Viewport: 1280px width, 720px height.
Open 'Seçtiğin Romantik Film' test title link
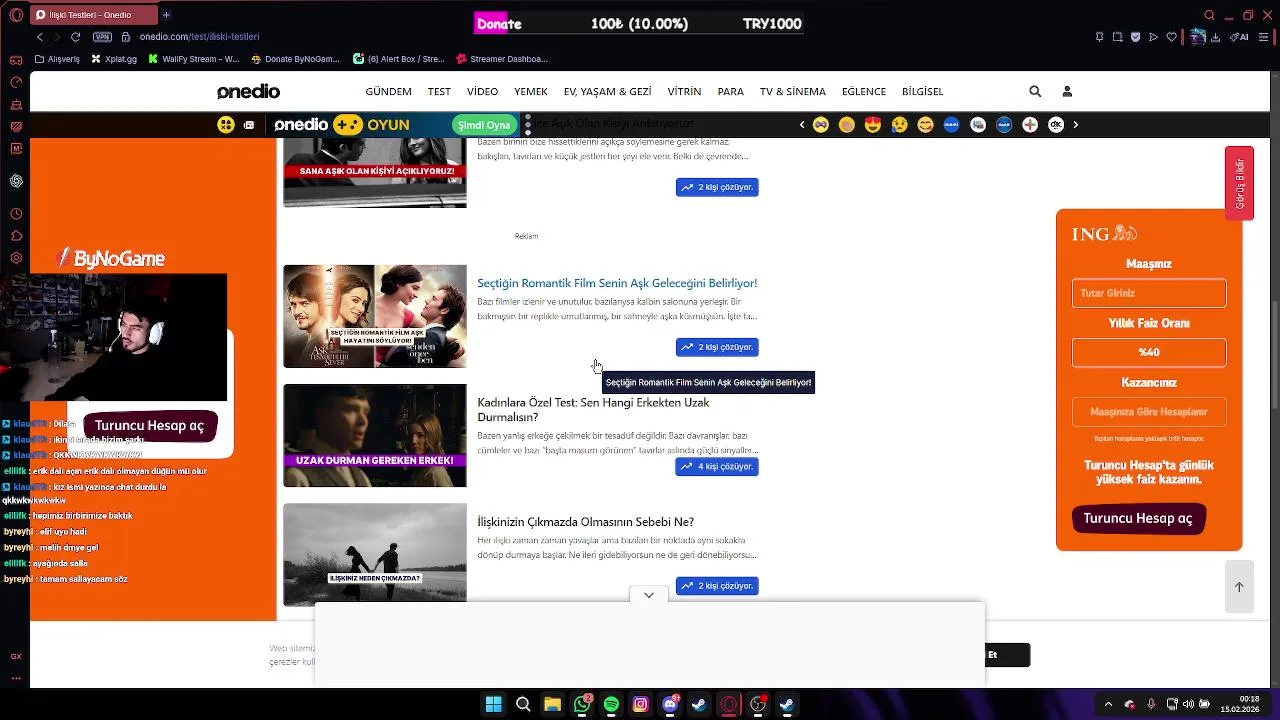click(x=617, y=283)
